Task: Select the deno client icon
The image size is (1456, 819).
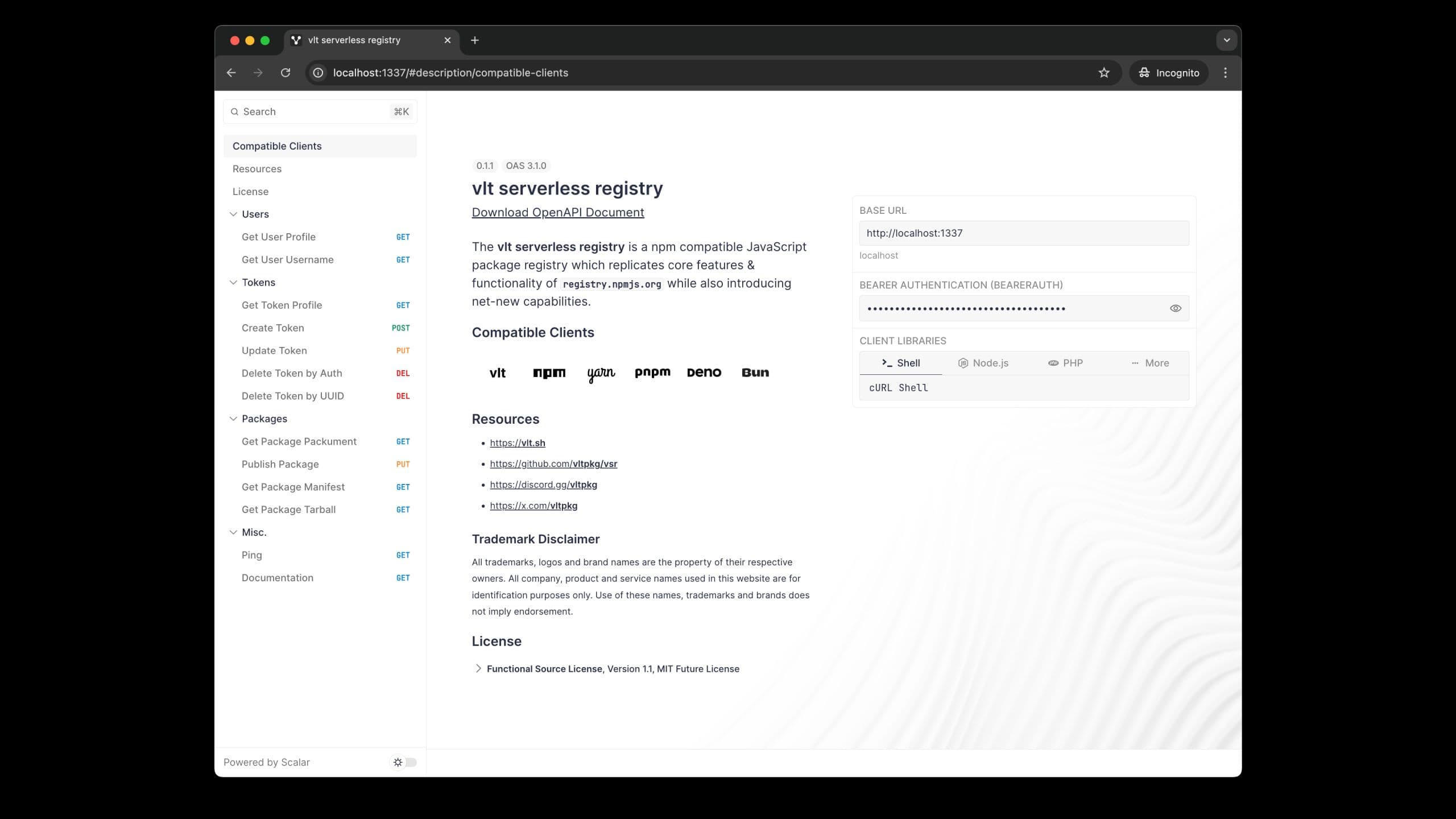Action: 704,372
